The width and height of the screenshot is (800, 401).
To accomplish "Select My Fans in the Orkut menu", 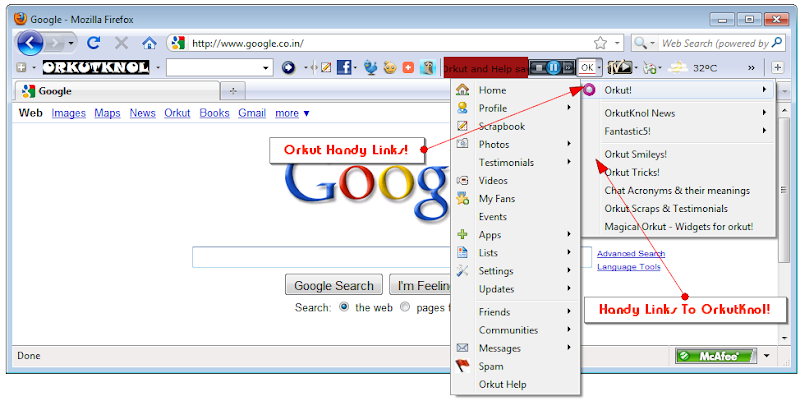I will (x=515, y=199).
